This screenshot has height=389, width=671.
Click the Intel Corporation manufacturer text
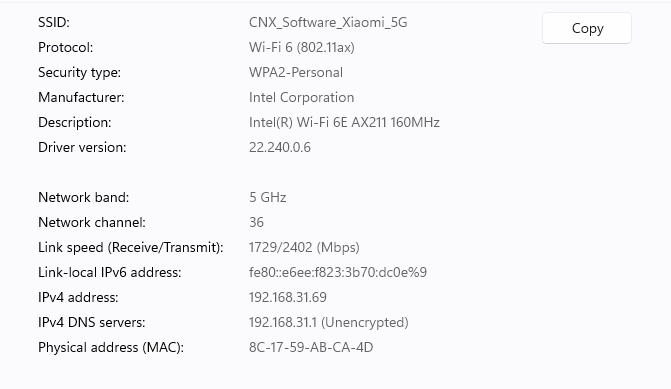[x=301, y=97]
